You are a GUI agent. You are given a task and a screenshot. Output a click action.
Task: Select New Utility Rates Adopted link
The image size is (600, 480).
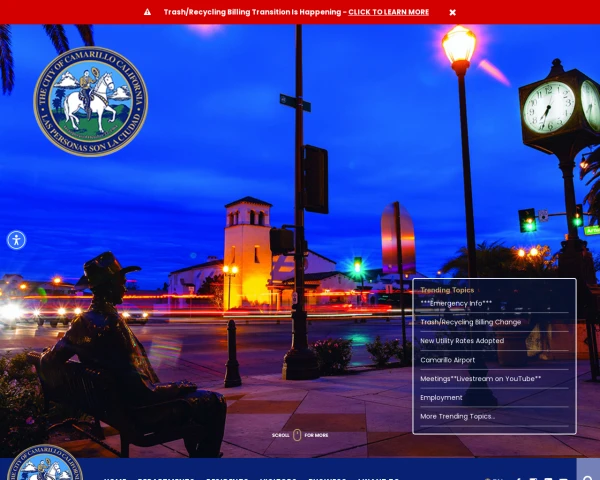click(x=462, y=341)
